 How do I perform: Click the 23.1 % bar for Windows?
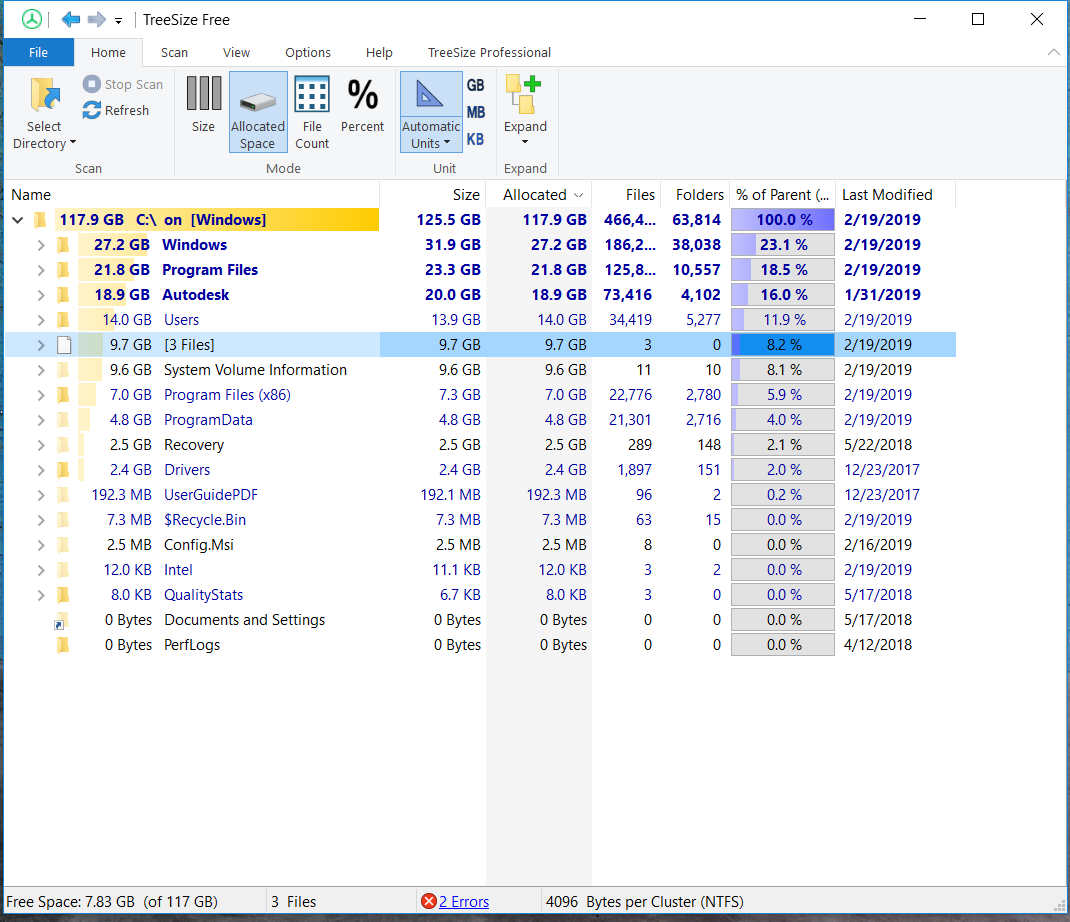(x=783, y=245)
